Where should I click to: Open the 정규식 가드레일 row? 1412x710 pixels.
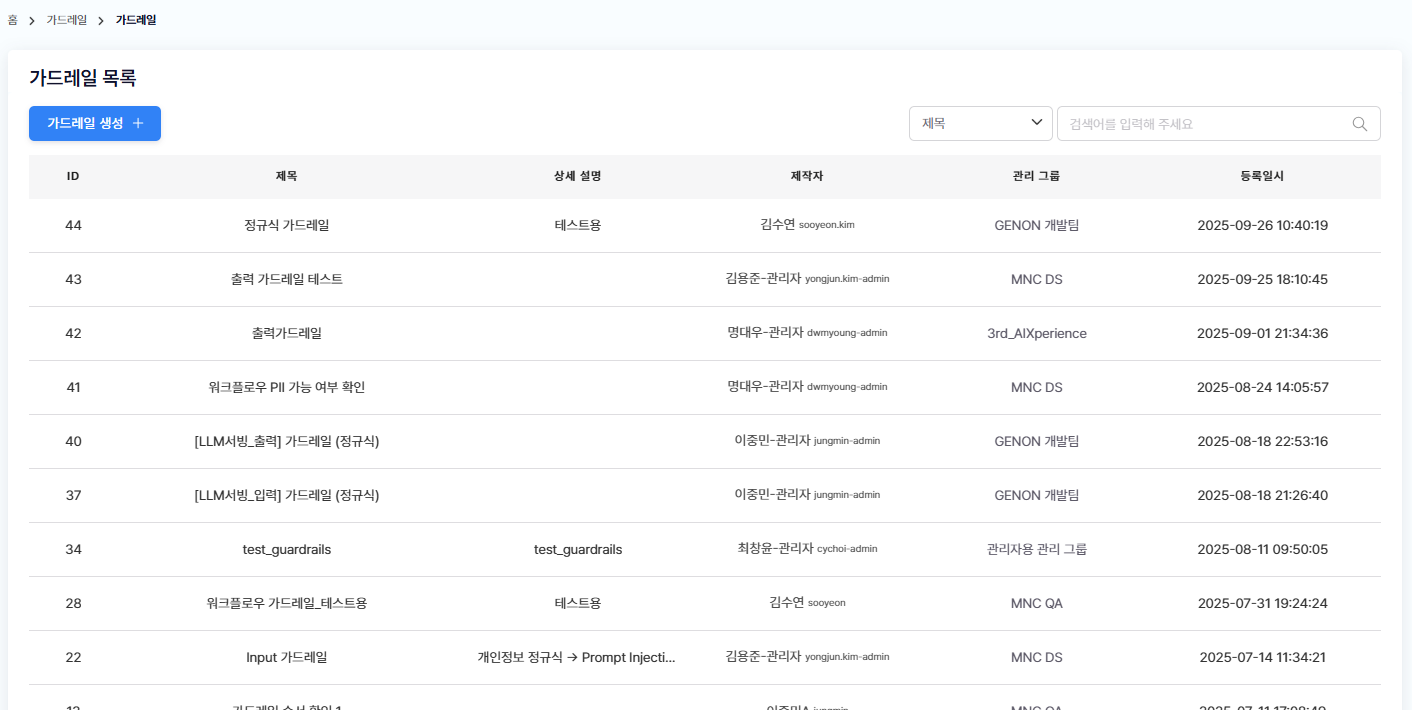tap(286, 225)
